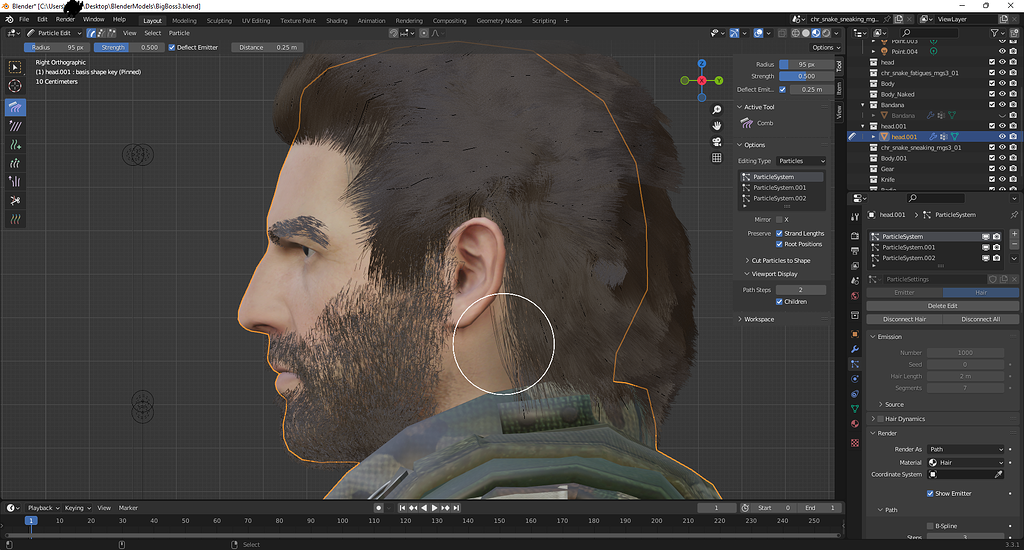Click the Disconnect Hair button

904,319
